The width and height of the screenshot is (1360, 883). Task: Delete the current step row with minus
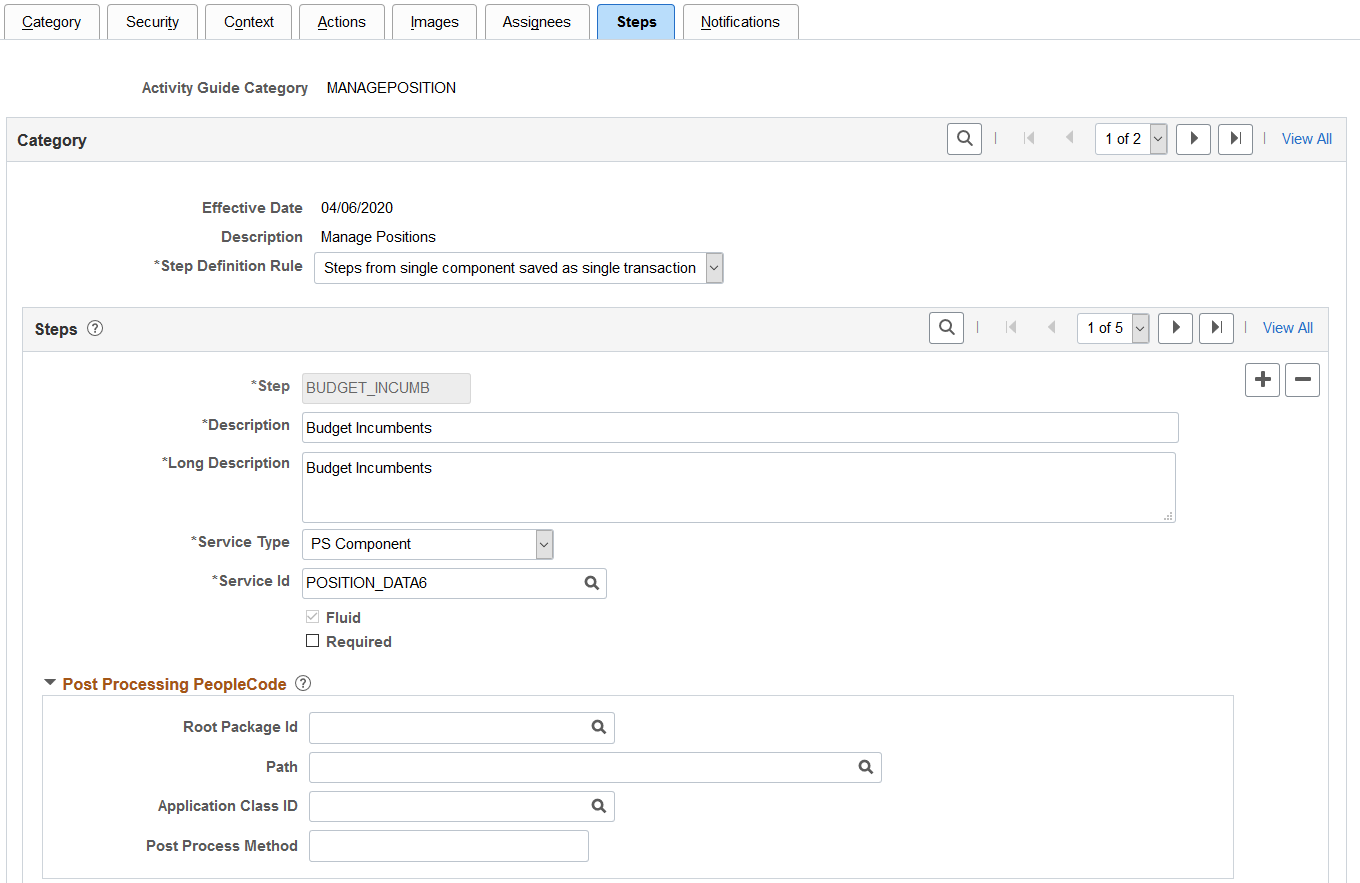(x=1303, y=380)
